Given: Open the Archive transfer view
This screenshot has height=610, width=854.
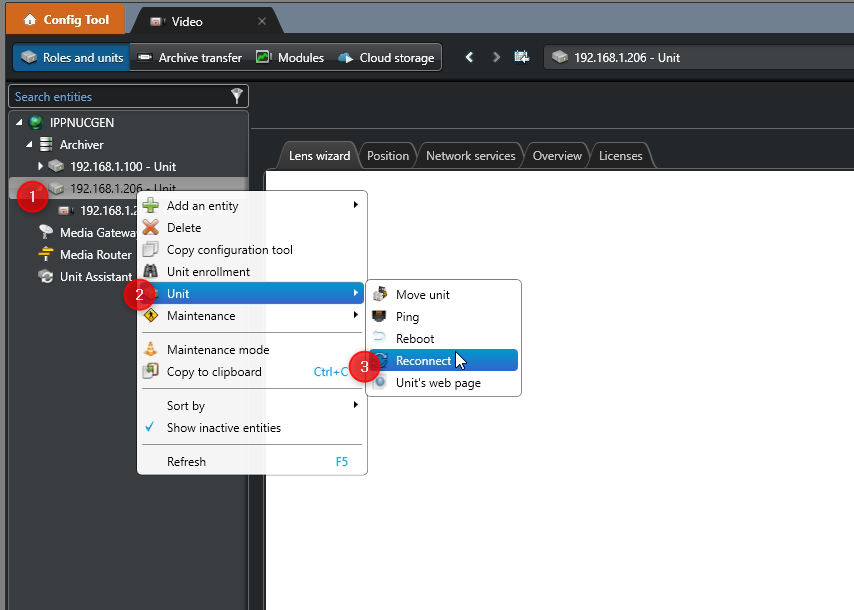Looking at the screenshot, I should [x=189, y=58].
